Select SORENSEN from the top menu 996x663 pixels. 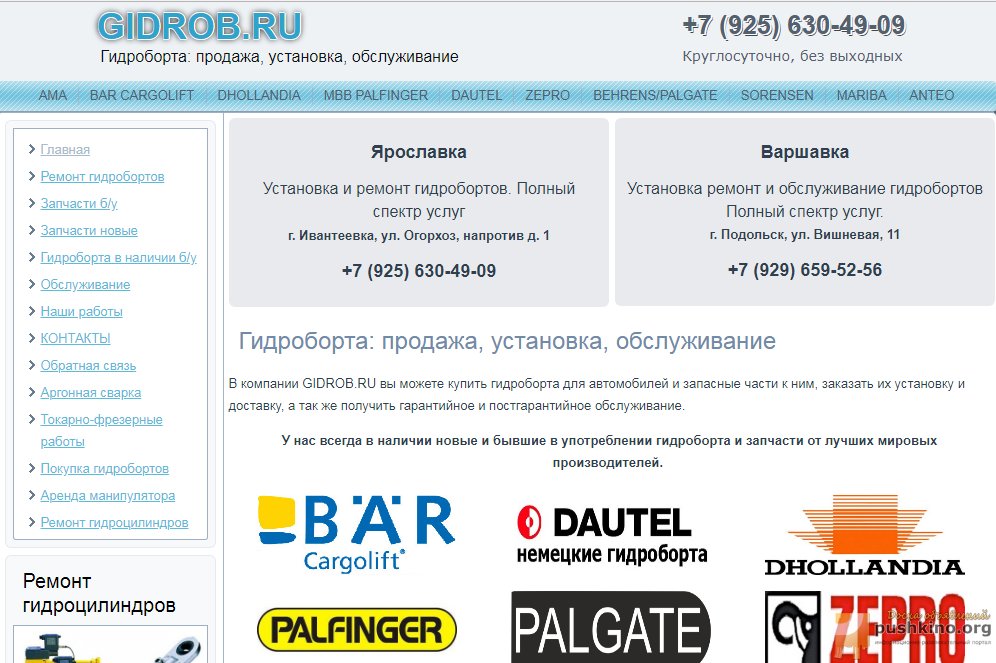(x=776, y=95)
